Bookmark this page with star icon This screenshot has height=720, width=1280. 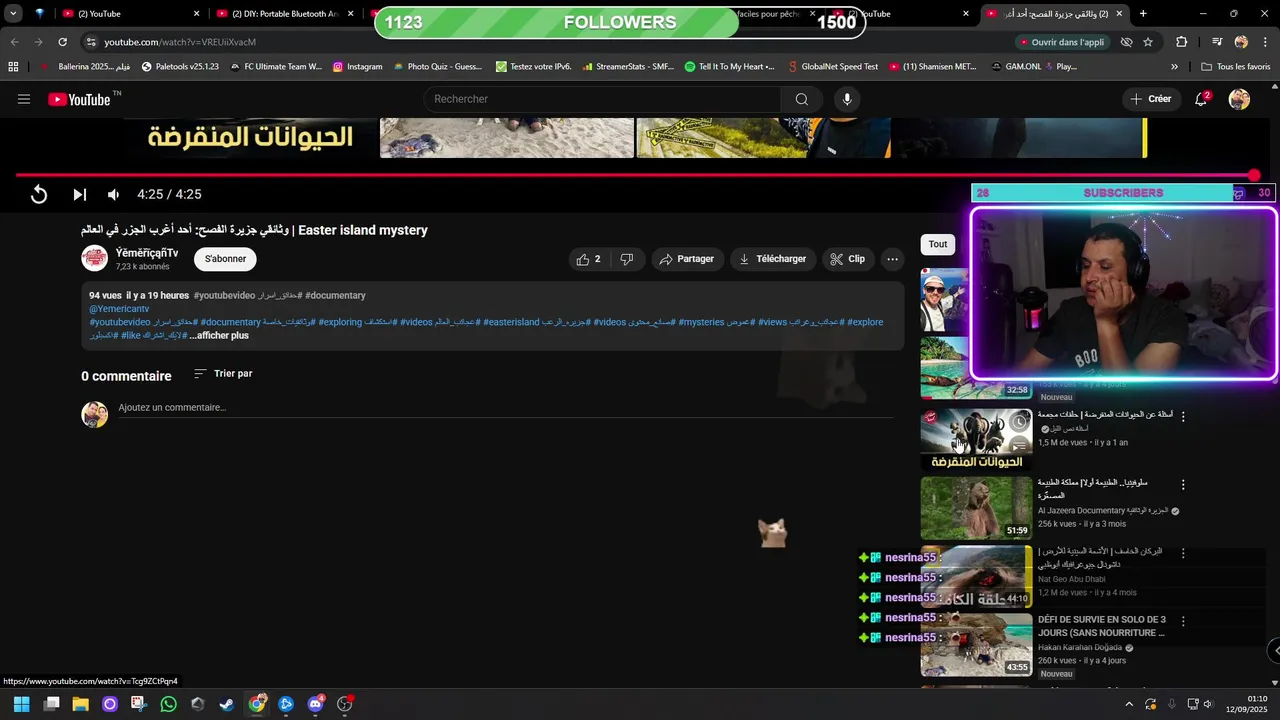pyautogui.click(x=1148, y=42)
